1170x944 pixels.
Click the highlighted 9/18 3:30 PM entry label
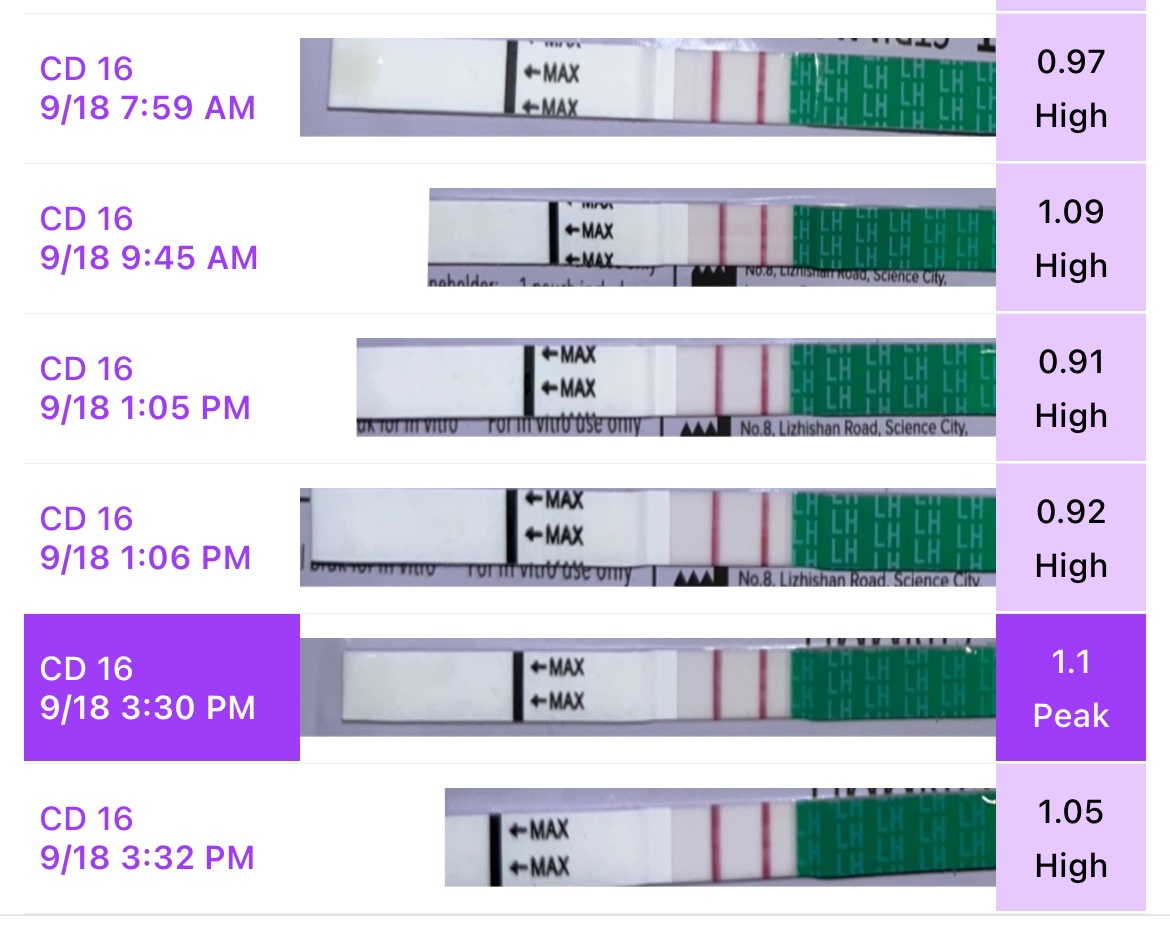pyautogui.click(x=148, y=688)
